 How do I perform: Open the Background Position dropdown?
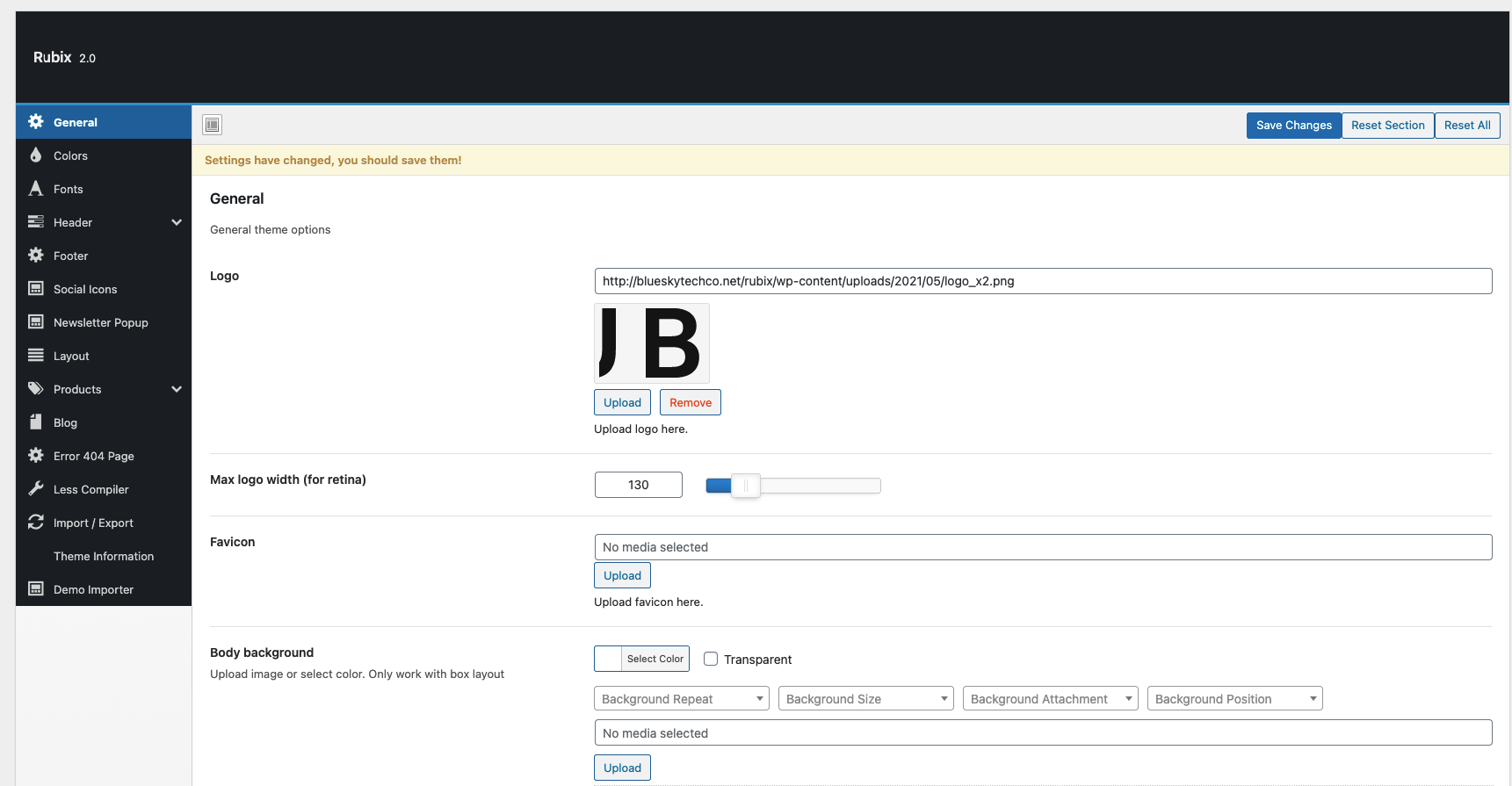click(x=1234, y=699)
